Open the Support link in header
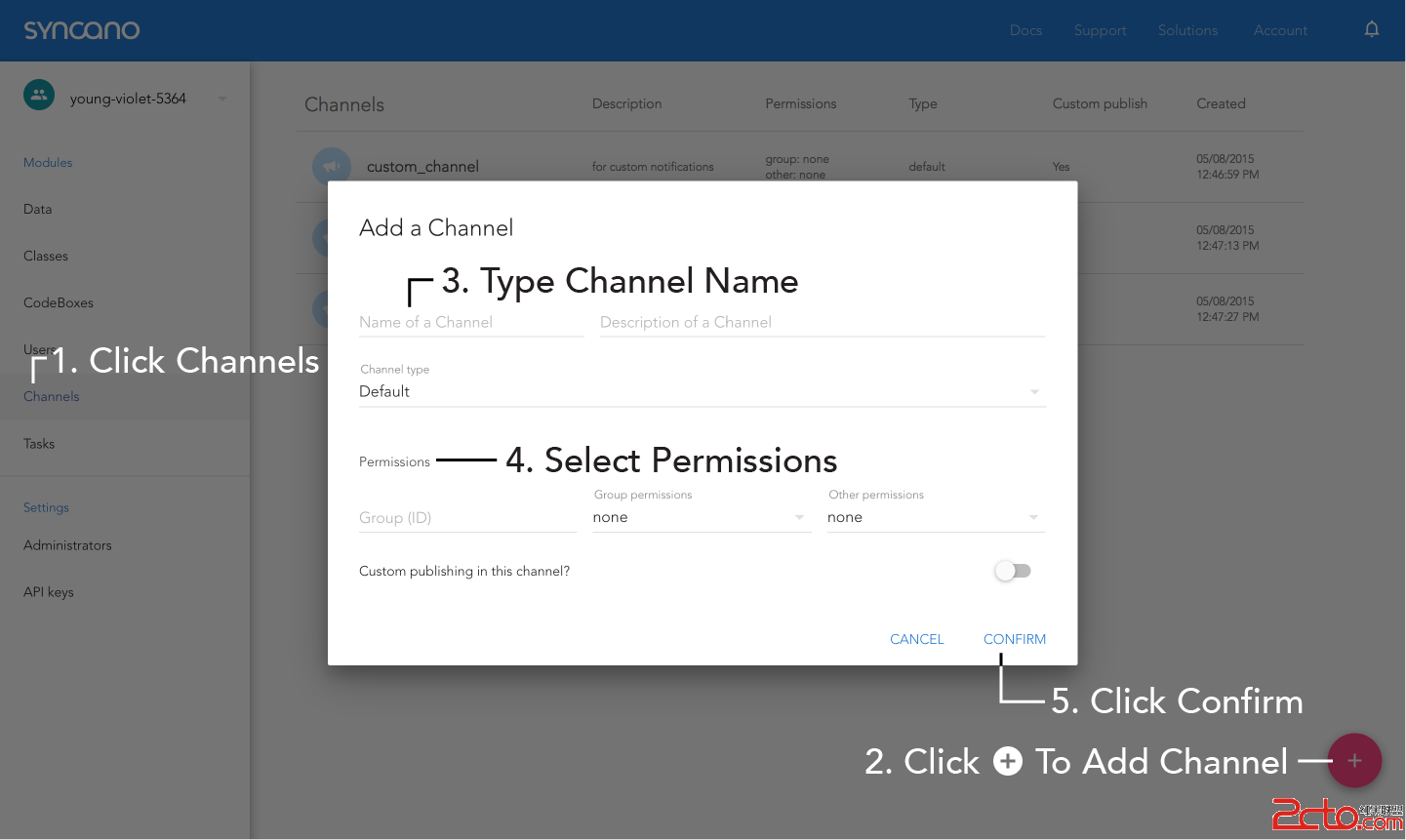This screenshot has height=840, width=1406. [1100, 30]
